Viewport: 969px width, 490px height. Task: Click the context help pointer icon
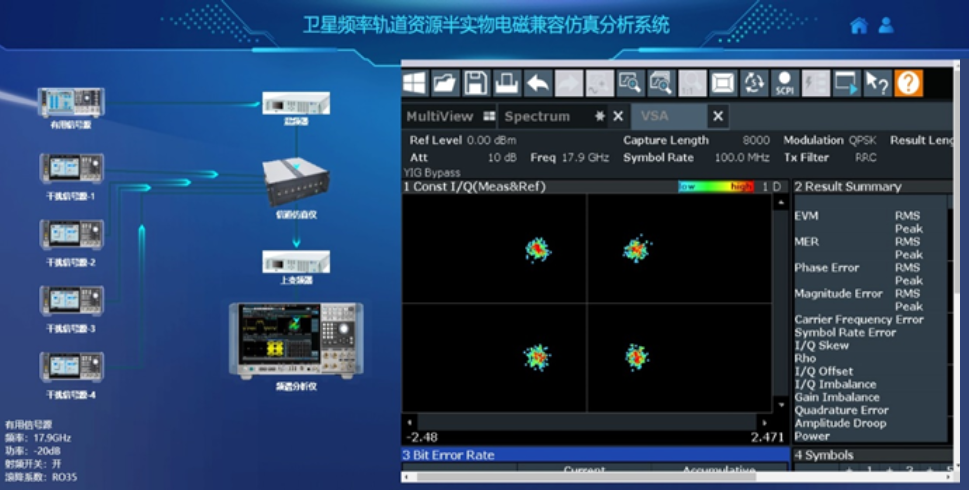click(x=877, y=82)
